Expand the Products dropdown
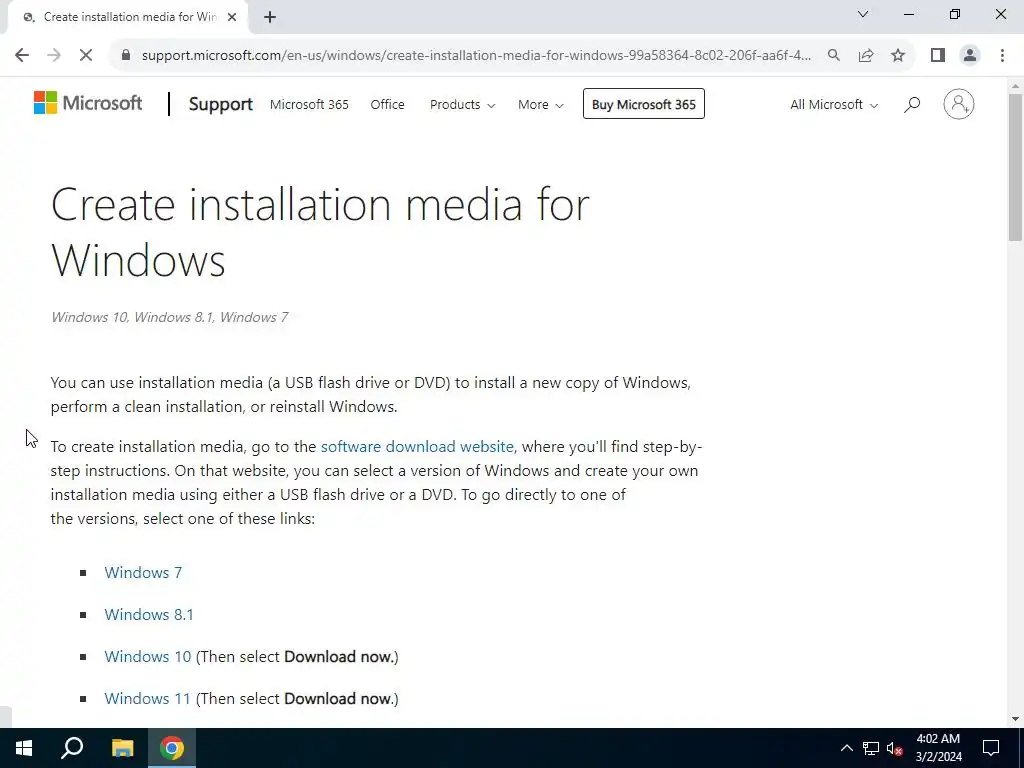The width and height of the screenshot is (1024, 768). [462, 104]
